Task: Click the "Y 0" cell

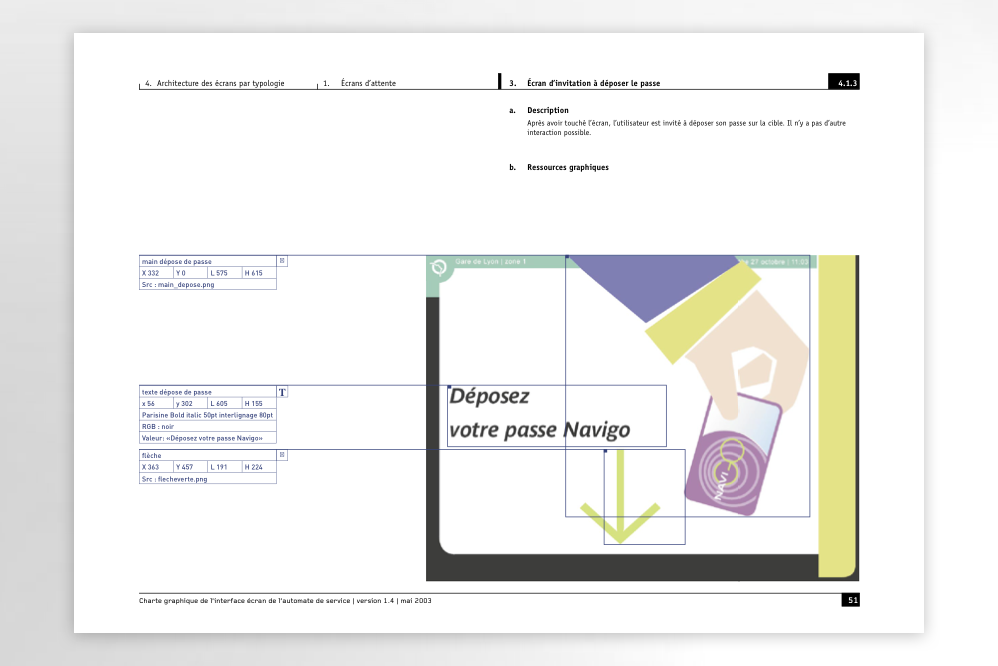Action: click(191, 273)
